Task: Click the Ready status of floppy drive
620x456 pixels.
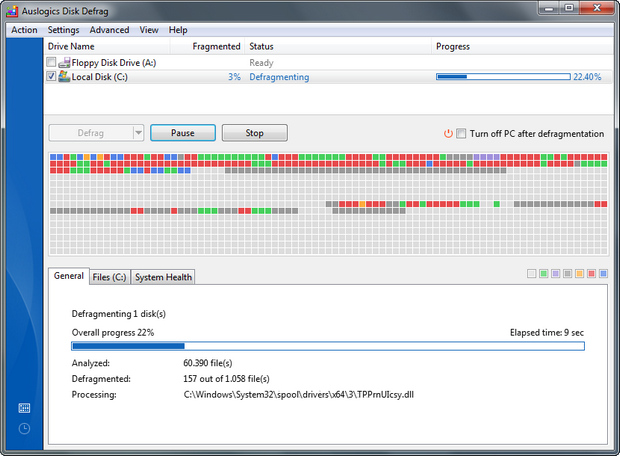Action: click(x=261, y=63)
